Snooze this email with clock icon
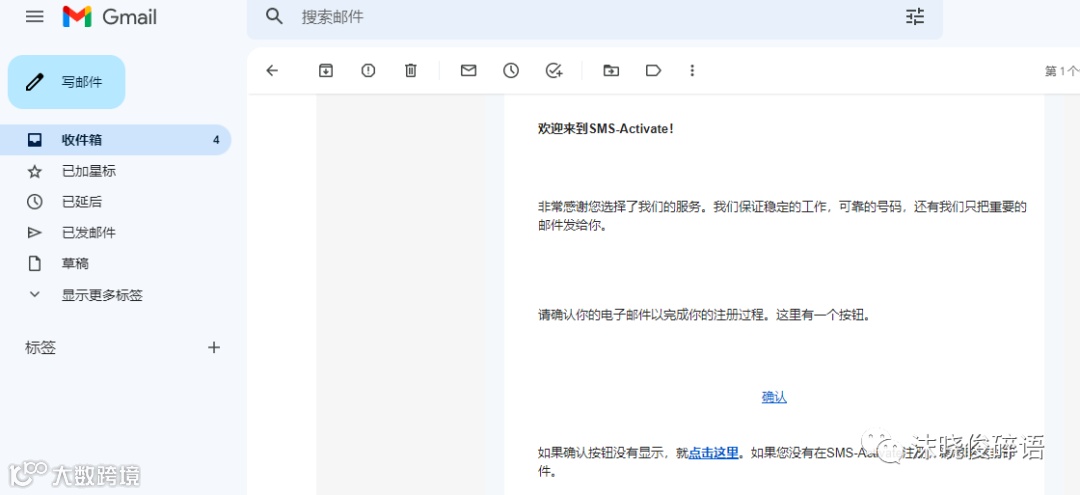Image resolution: width=1080 pixels, height=495 pixels. pyautogui.click(x=510, y=70)
